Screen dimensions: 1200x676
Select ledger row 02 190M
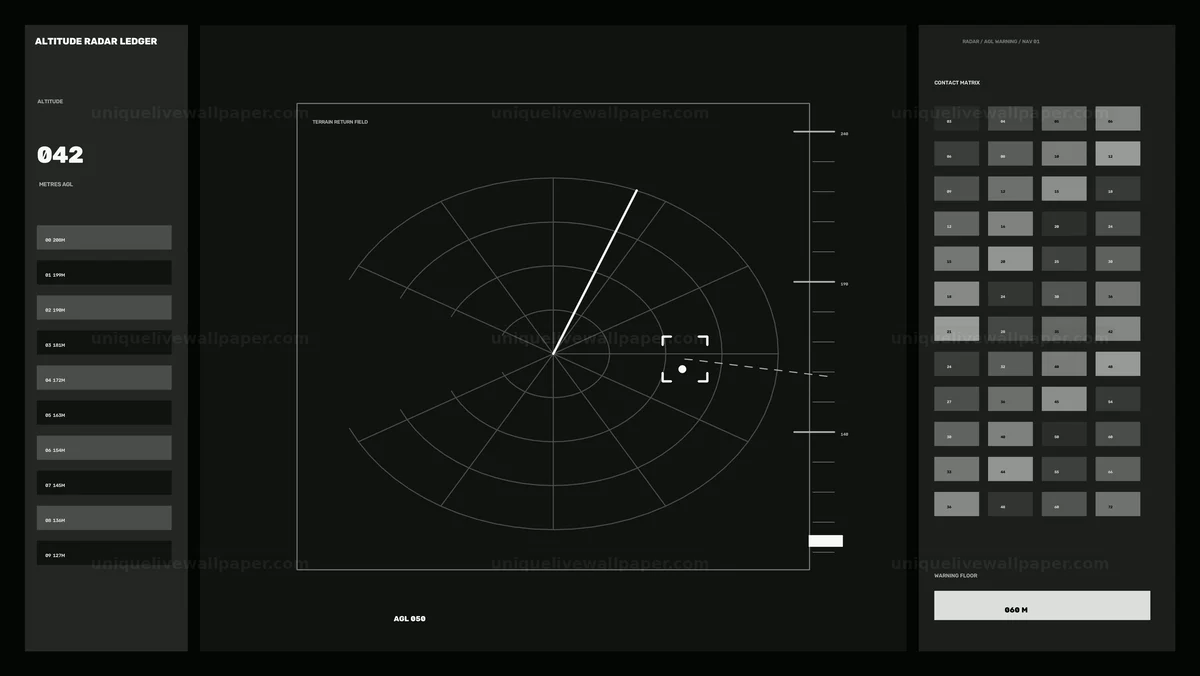(104, 308)
